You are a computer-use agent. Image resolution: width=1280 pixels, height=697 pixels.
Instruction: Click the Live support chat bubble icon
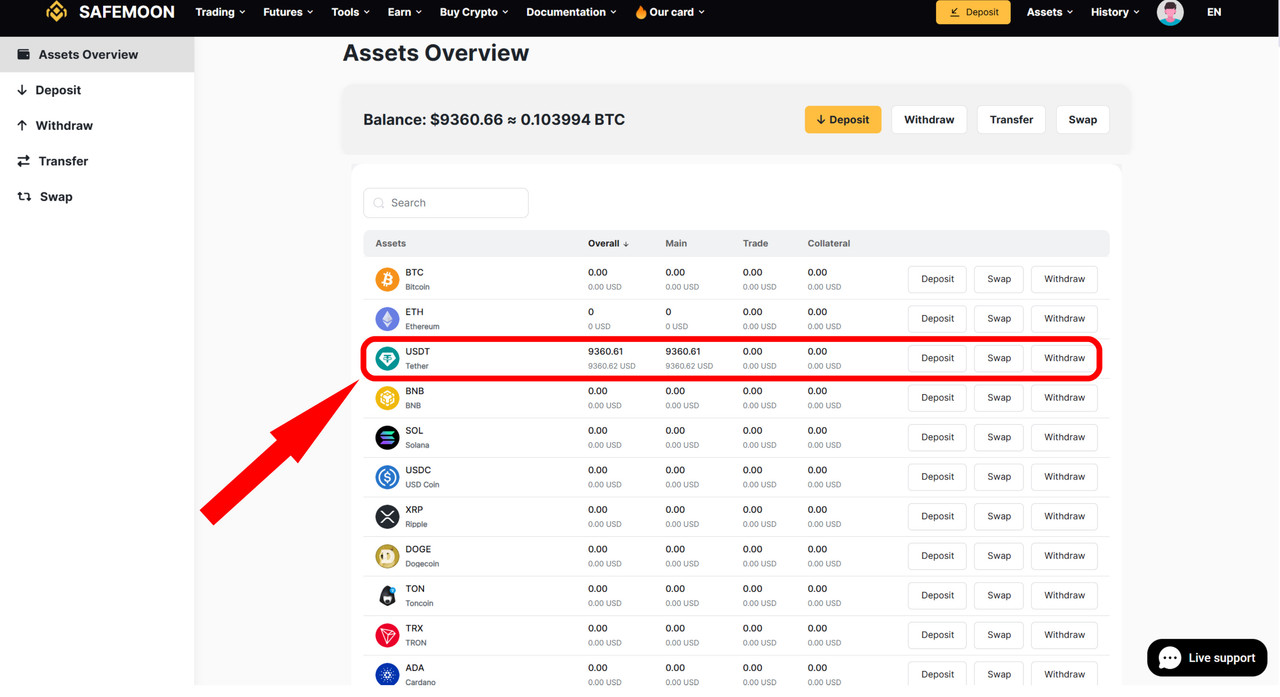pyautogui.click(x=1170, y=658)
